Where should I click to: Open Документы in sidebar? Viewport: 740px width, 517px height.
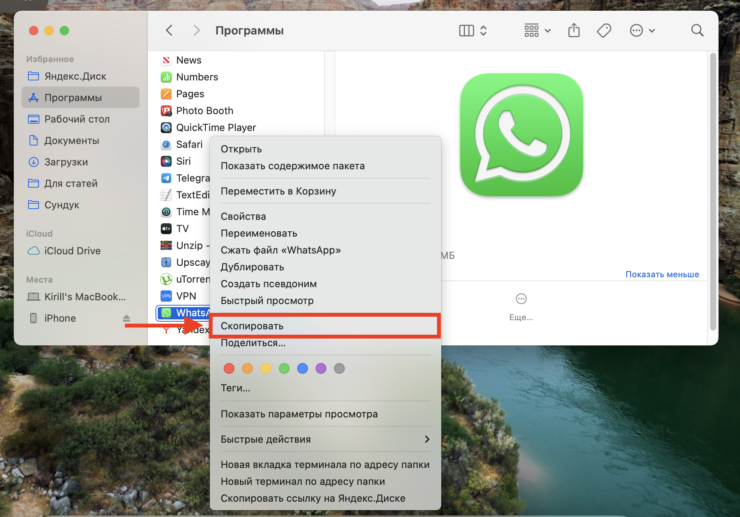coord(80,140)
